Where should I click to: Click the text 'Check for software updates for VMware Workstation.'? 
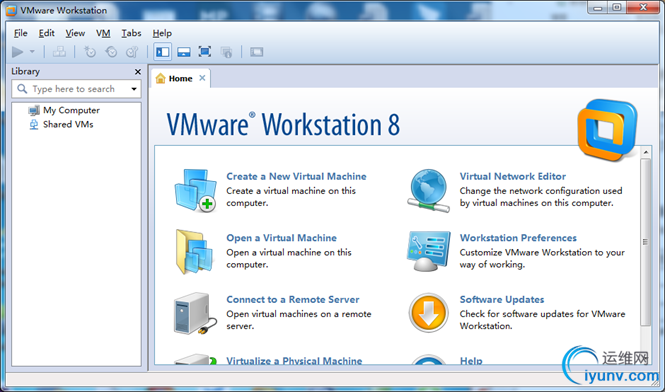(x=542, y=320)
